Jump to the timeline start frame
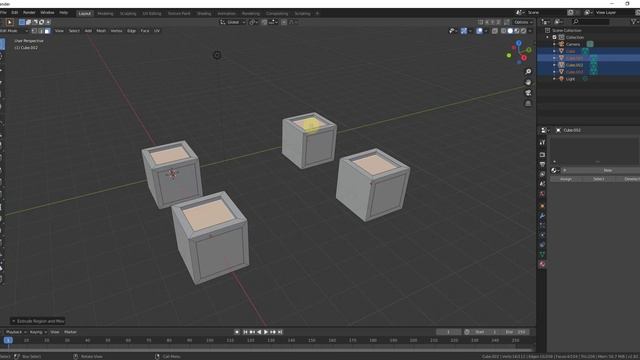 pyautogui.click(x=245, y=332)
